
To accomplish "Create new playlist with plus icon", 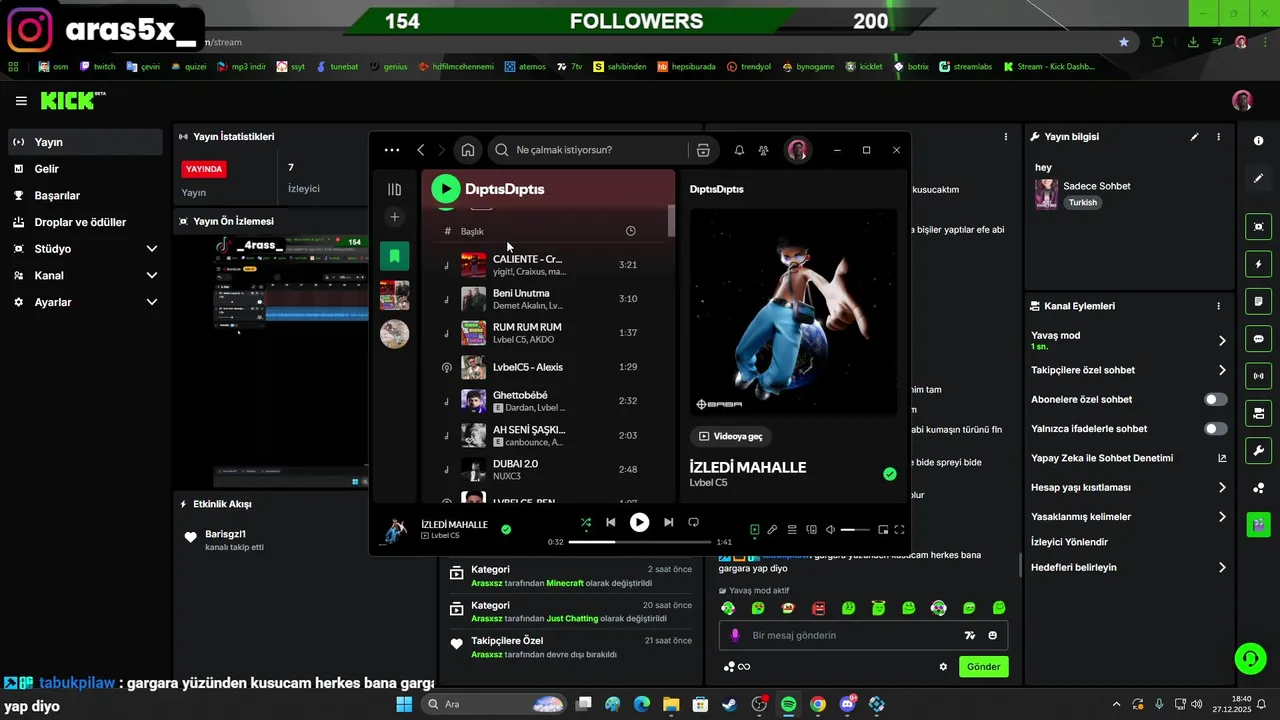I will [394, 217].
